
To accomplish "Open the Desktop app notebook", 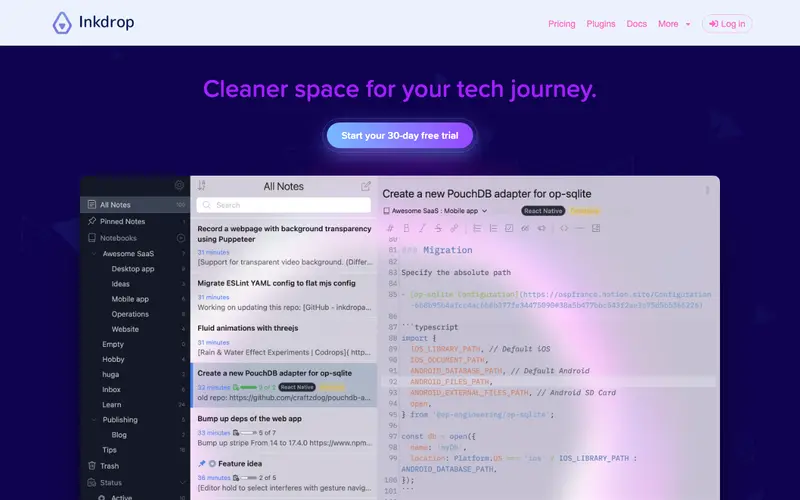I will (133, 269).
